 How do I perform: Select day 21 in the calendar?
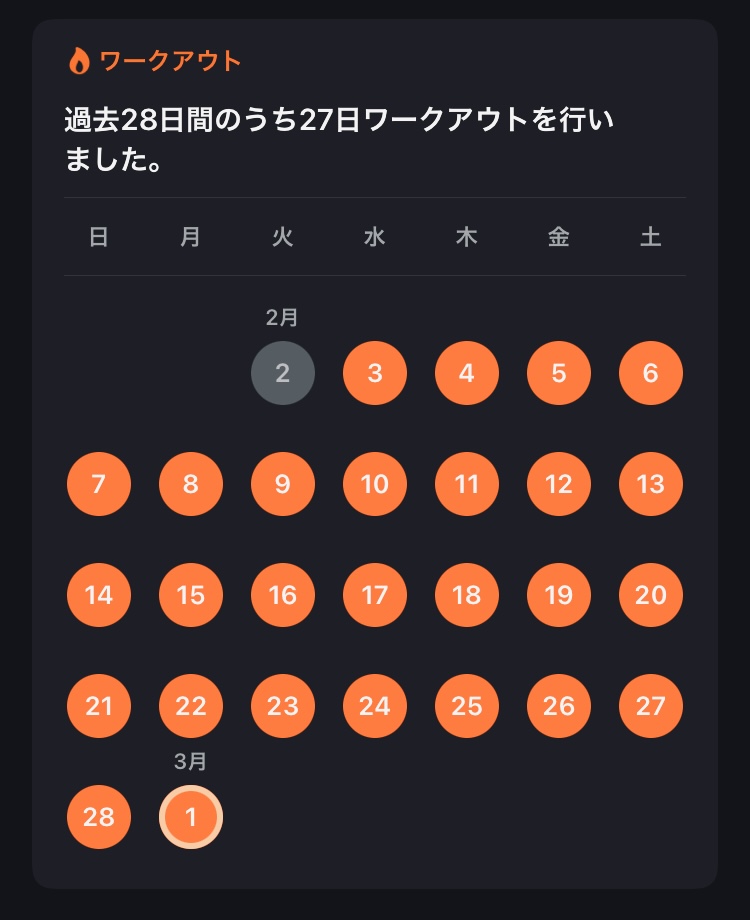[x=99, y=706]
